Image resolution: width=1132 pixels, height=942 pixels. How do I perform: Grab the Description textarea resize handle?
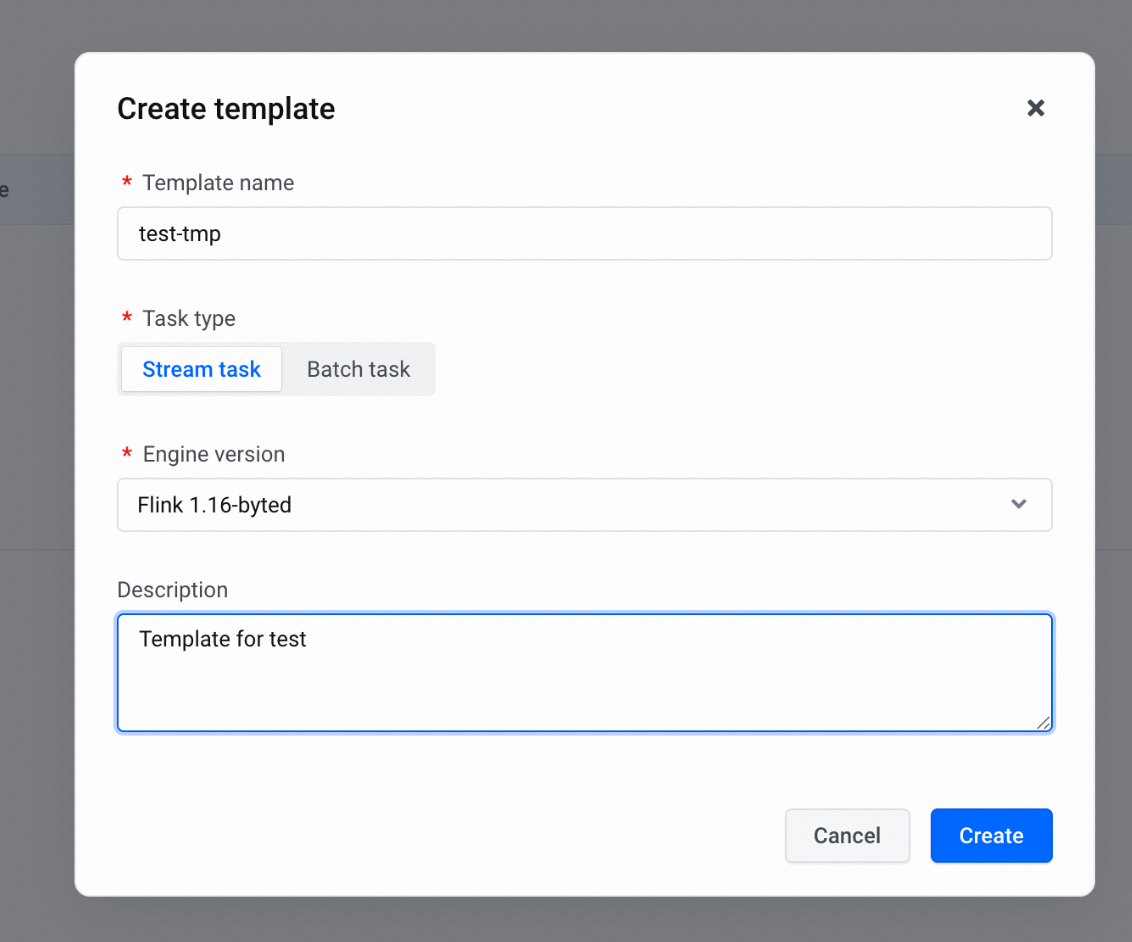(x=1043, y=723)
